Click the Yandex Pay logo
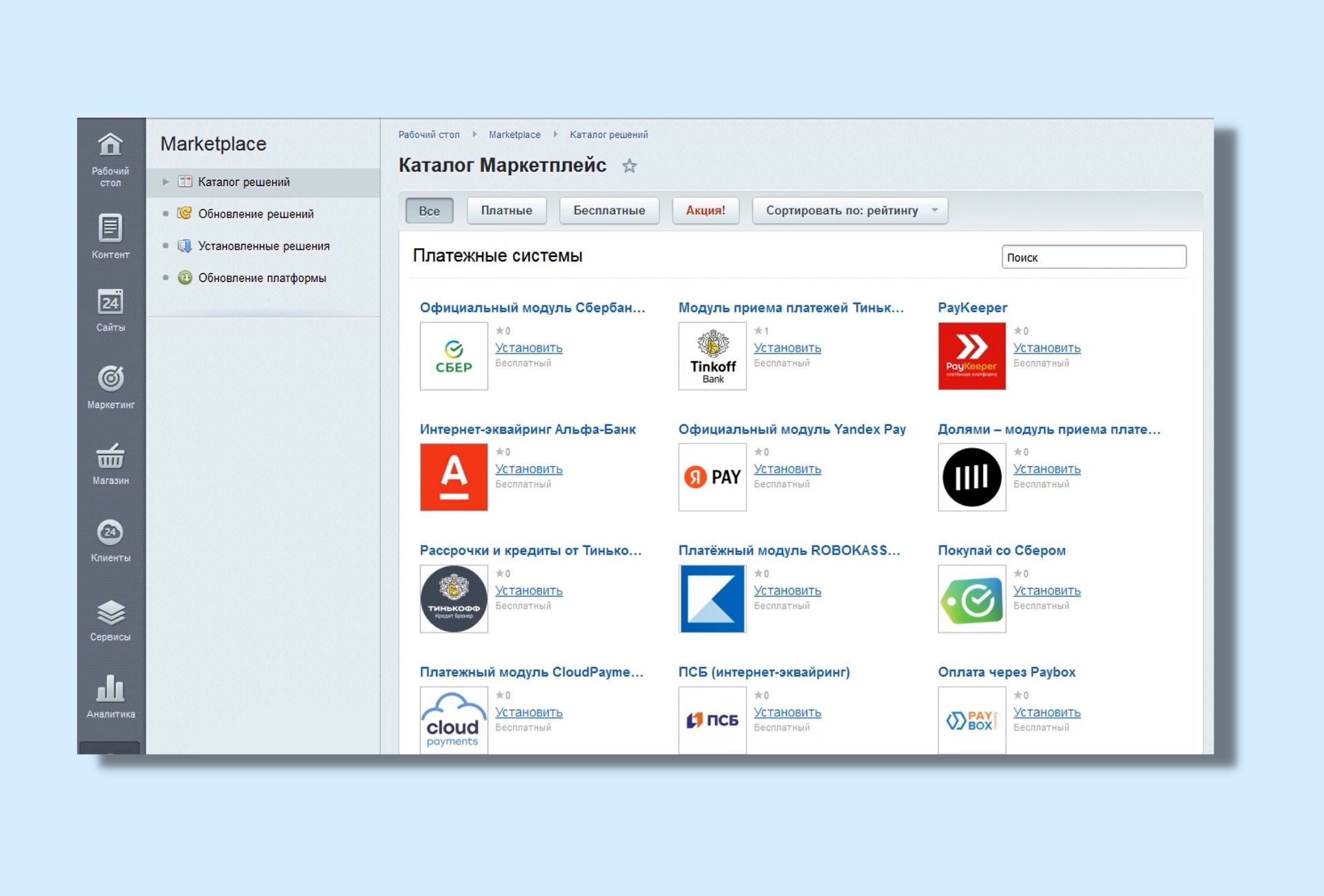This screenshot has height=896, width=1324. [712, 477]
